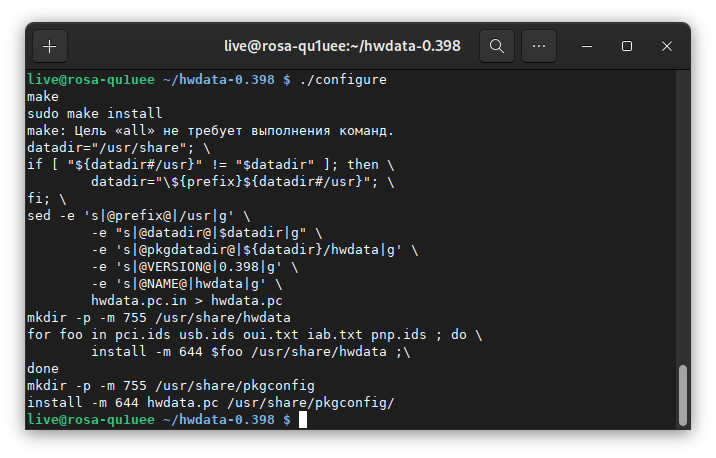
Task: Maximize the terminal window
Action: (627, 46)
